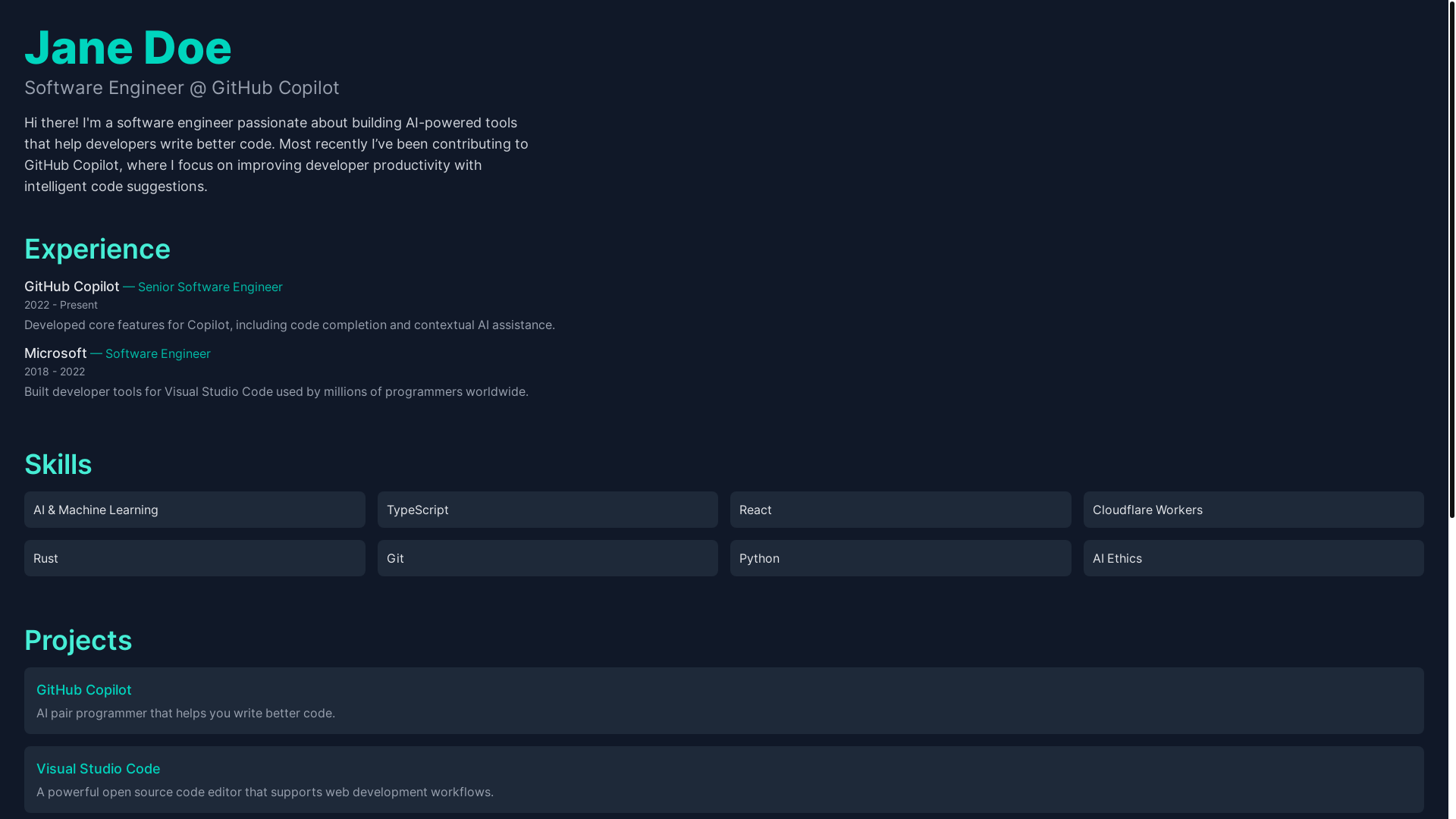The image size is (1456, 819).
Task: Select the Rust skill tile
Action: (x=195, y=558)
